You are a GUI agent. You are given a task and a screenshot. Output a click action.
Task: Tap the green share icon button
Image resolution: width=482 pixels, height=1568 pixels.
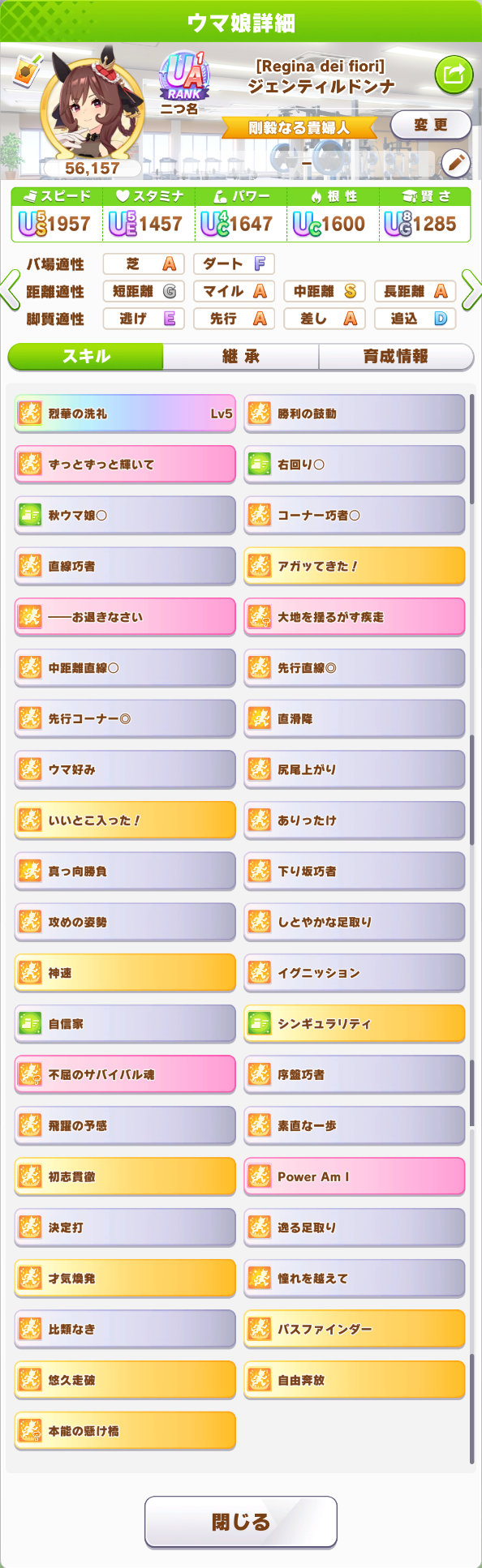[454, 75]
